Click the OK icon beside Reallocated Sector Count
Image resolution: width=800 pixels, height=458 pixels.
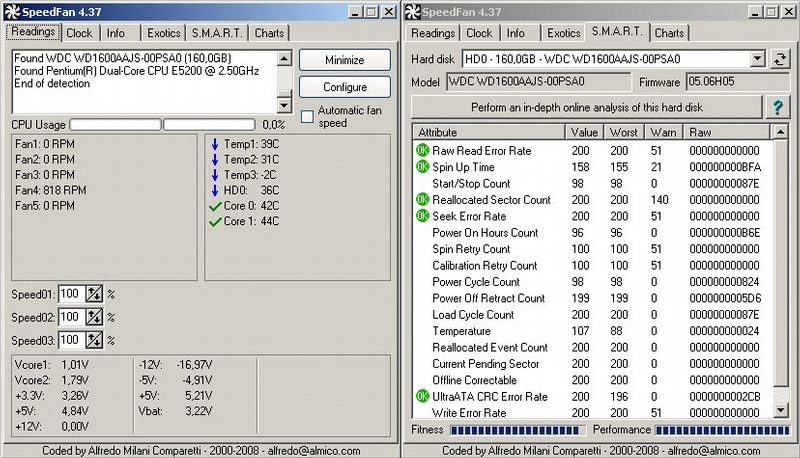click(422, 199)
